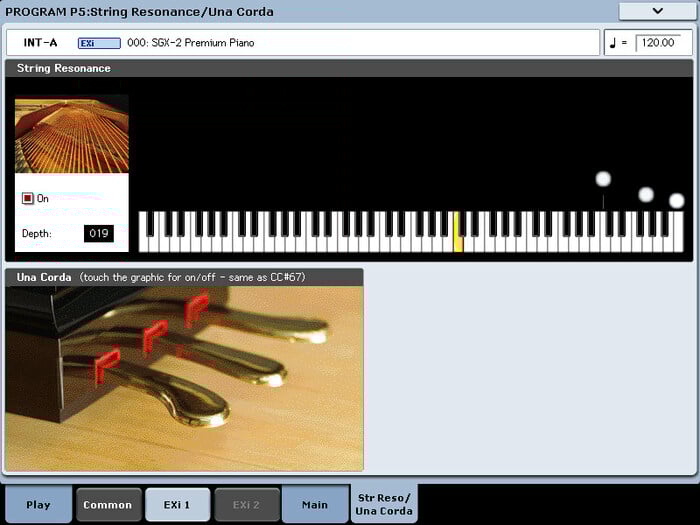The width and height of the screenshot is (700, 525).
Task: Open the page menu dropdown arrow
Action: point(657,11)
